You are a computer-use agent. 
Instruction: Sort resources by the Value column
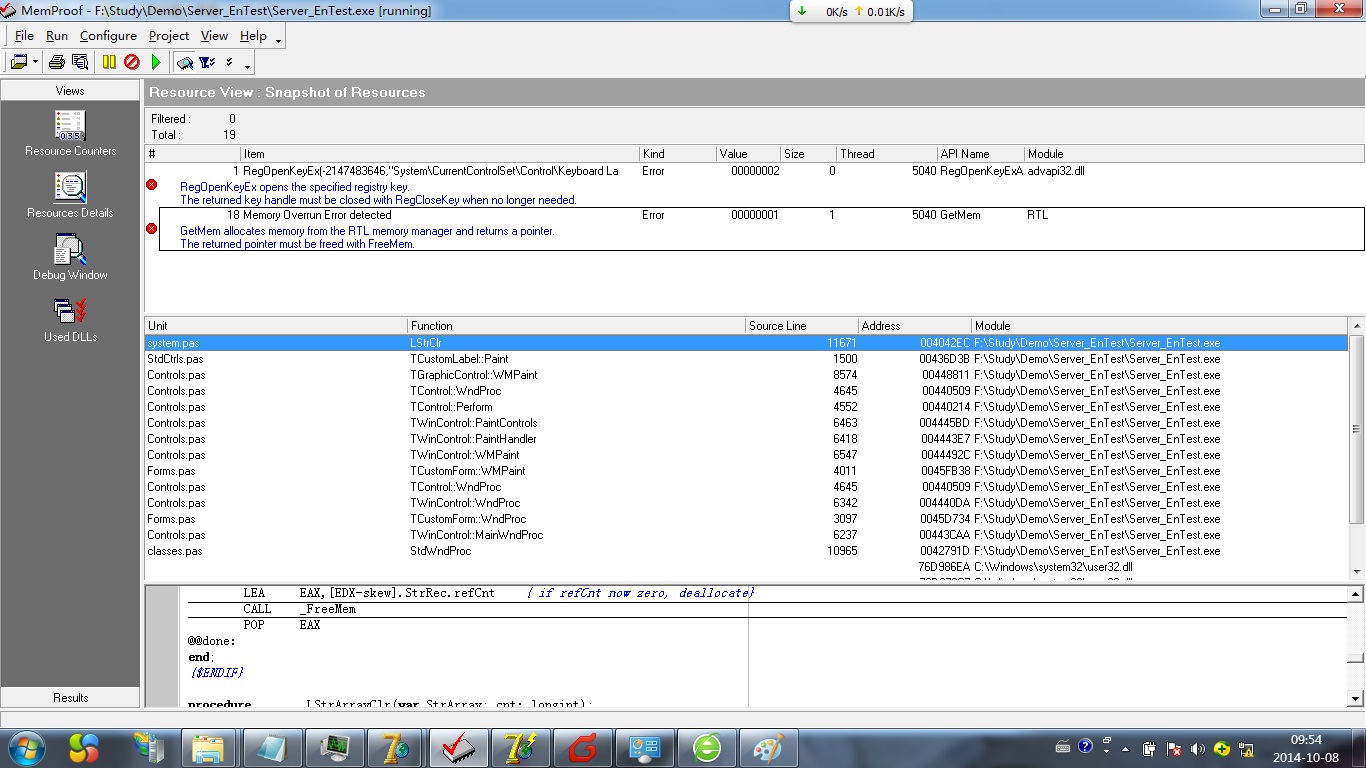[748, 154]
